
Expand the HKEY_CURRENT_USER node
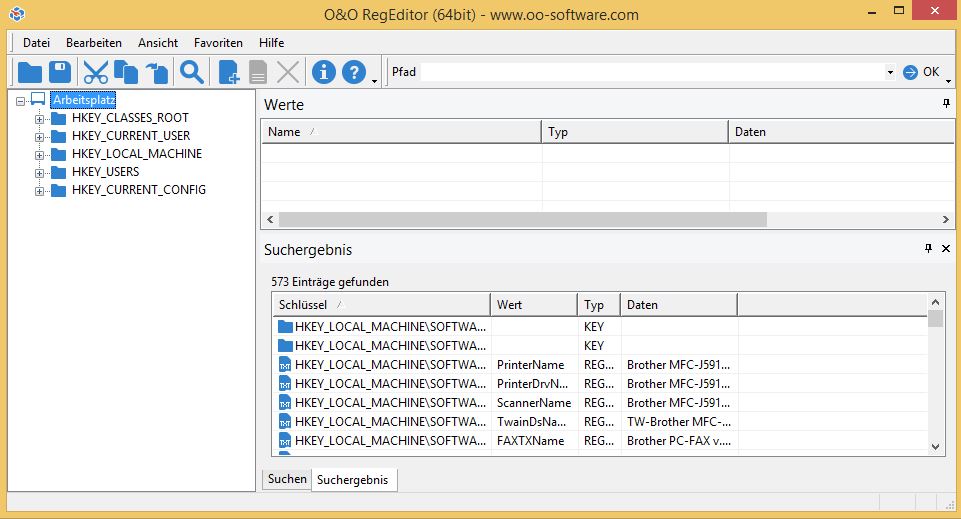39,137
